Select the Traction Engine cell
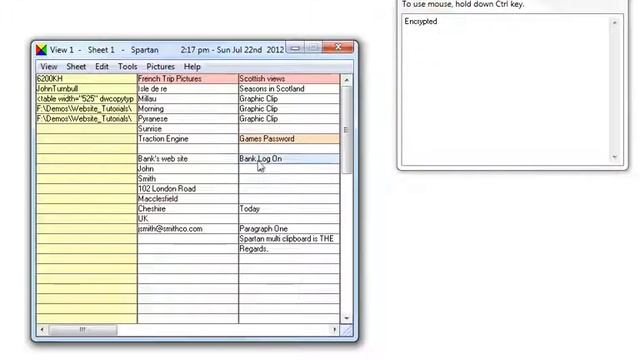 pos(188,139)
